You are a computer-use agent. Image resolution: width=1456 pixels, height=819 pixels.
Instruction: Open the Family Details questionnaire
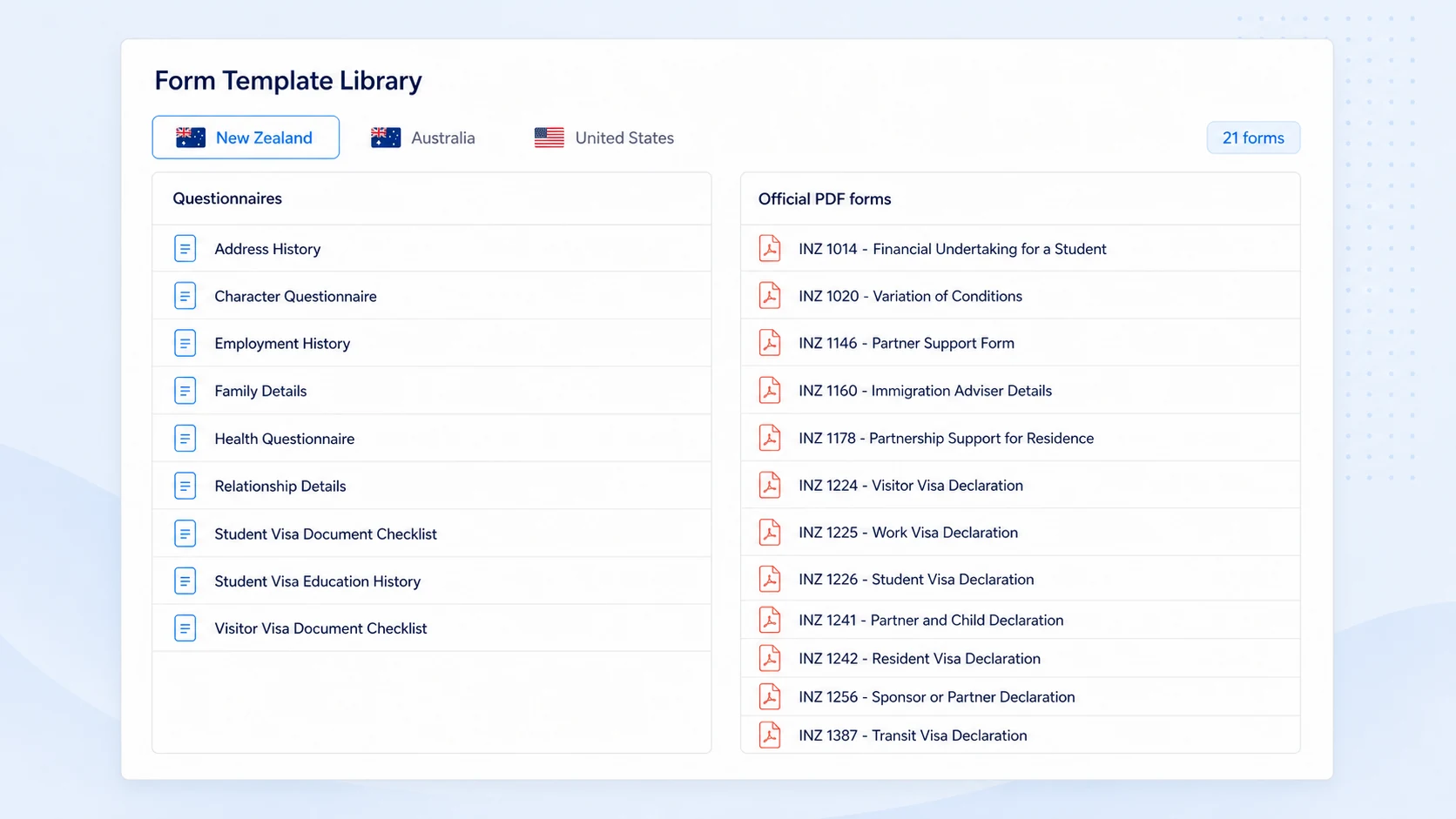click(x=432, y=391)
